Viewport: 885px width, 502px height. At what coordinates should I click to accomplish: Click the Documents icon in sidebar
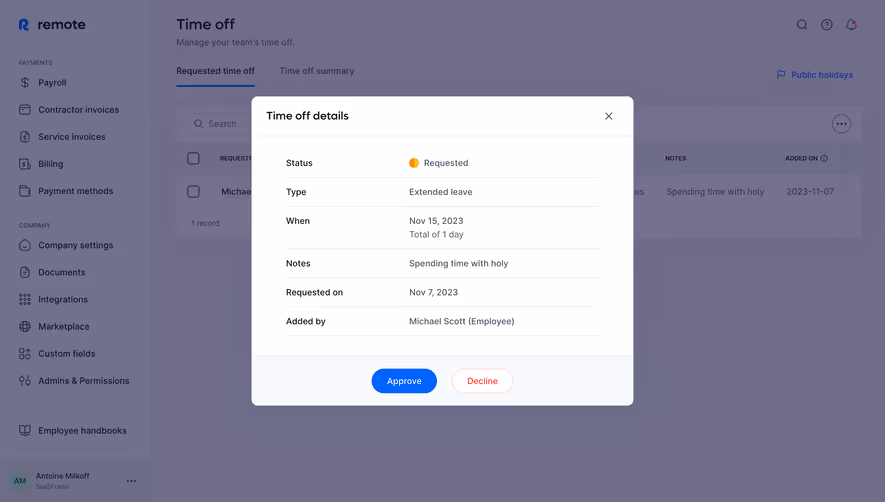[x=25, y=272]
